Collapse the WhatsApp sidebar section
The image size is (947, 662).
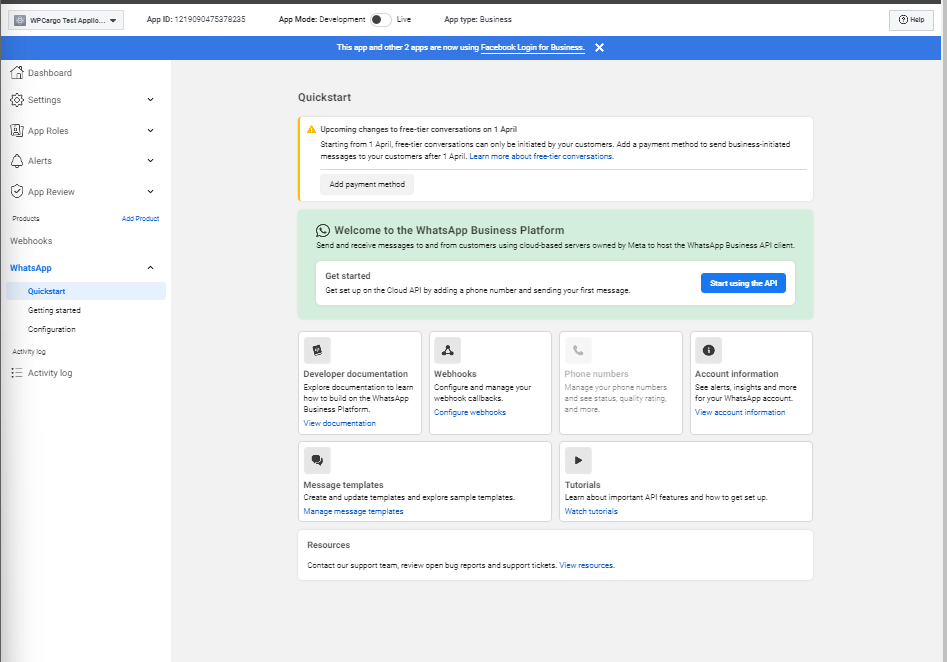pyautogui.click(x=150, y=268)
